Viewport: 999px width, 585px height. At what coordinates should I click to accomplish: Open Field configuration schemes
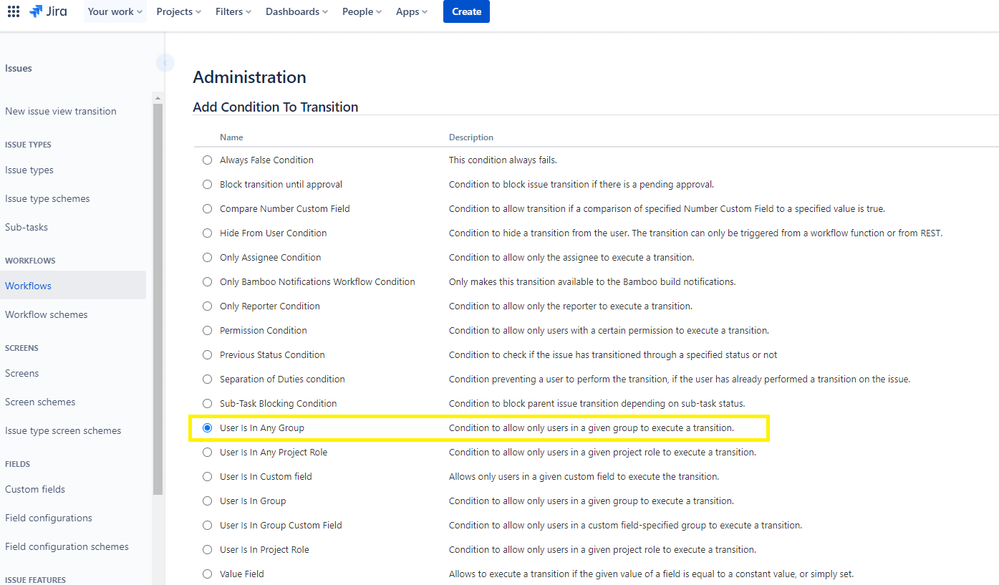tap(67, 546)
